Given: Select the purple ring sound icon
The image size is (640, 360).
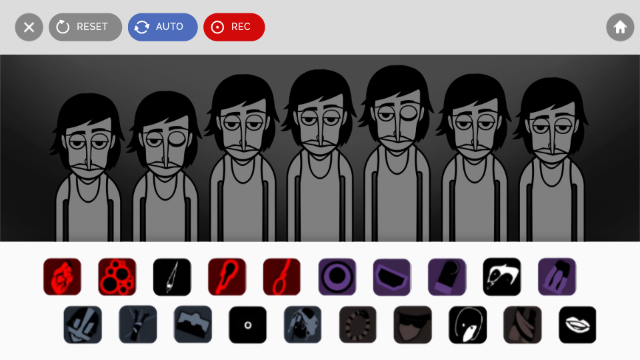Looking at the screenshot, I should pyautogui.click(x=337, y=276).
